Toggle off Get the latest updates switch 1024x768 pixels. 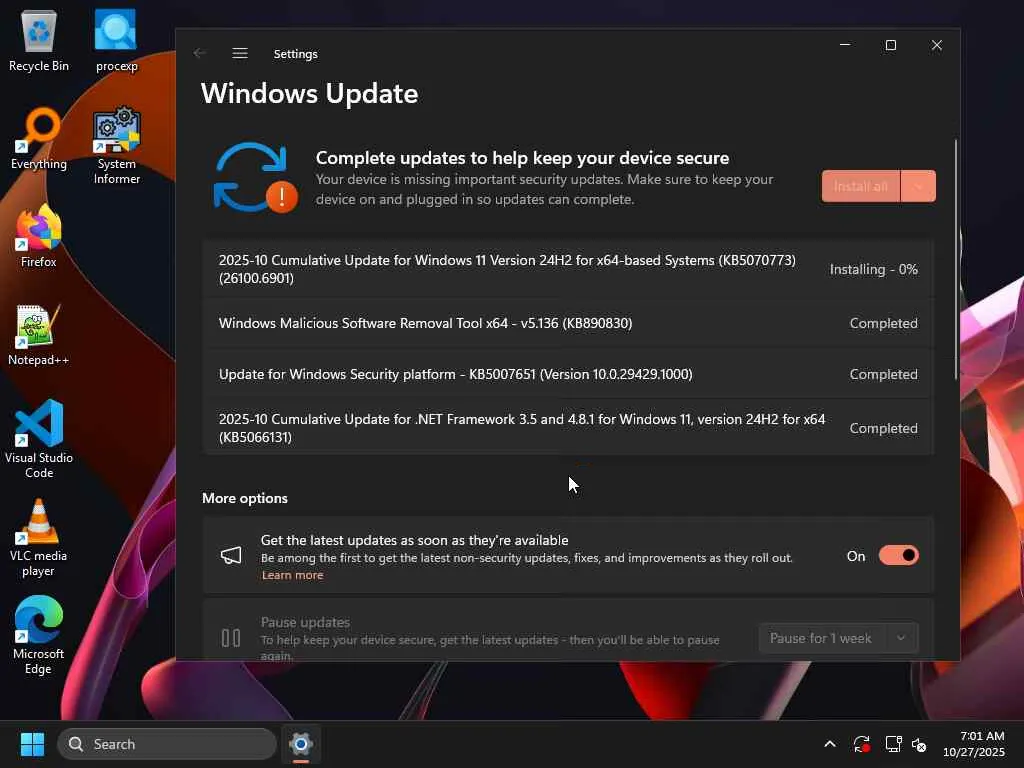point(899,556)
